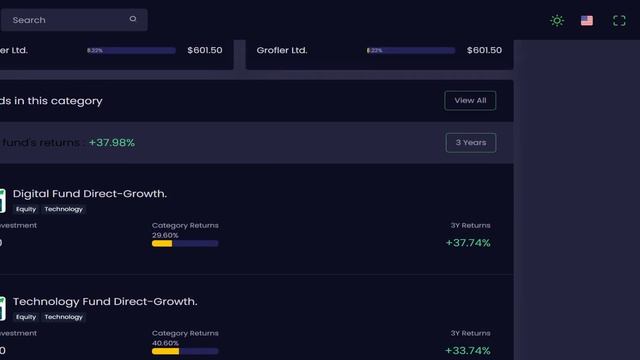Click the right-hand Grofier Ltd. $601.50 amount
Image resolution: width=640 pixels, height=360 pixels.
484,50
